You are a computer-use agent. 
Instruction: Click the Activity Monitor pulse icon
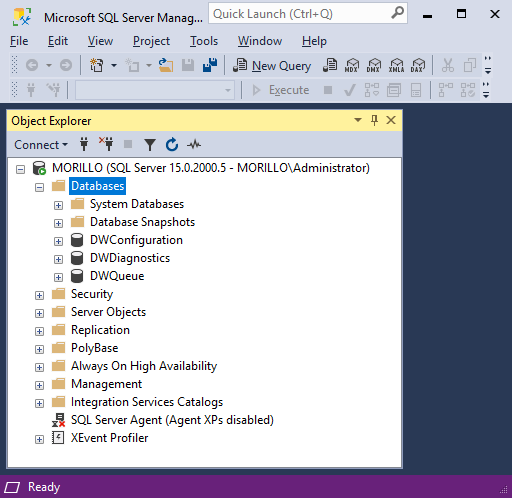coord(194,145)
